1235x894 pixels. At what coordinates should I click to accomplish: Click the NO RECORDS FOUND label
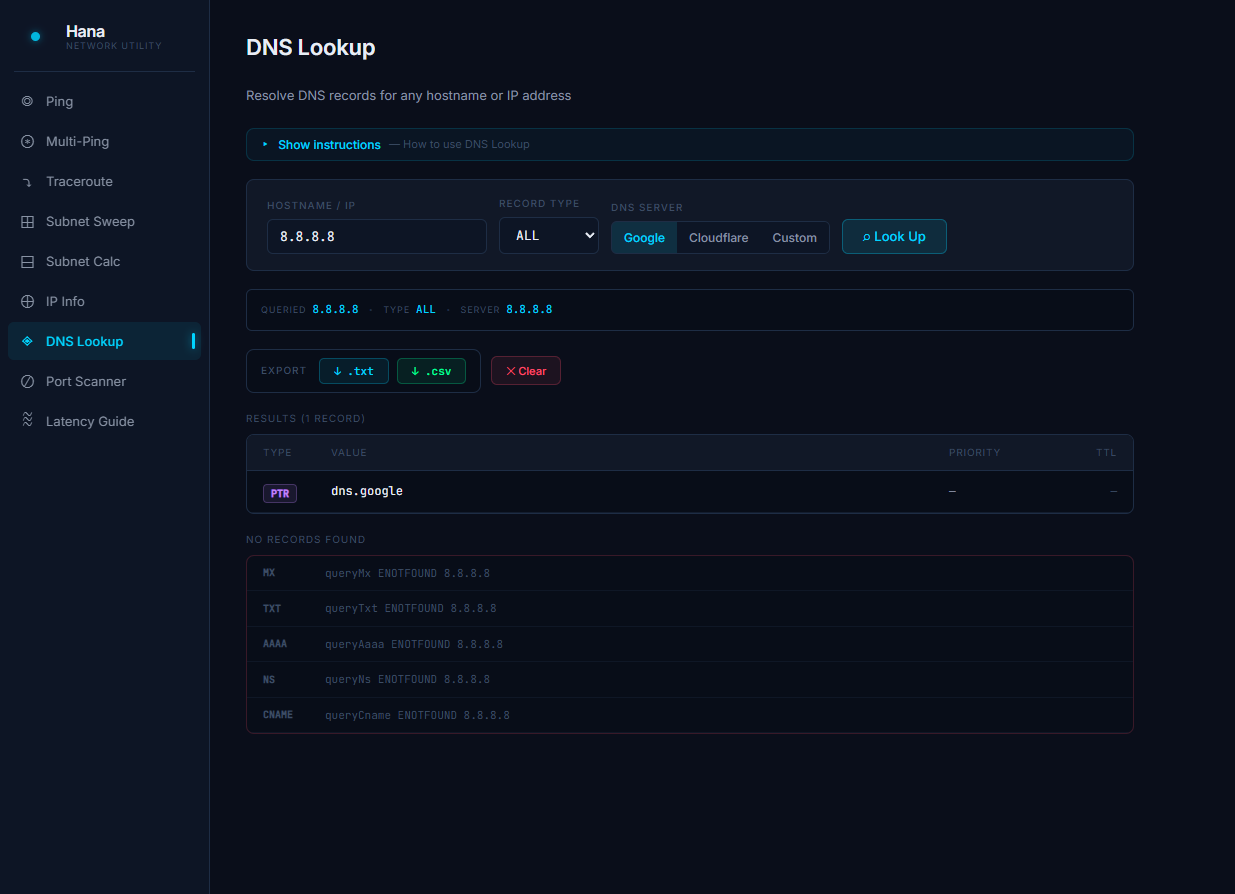[306, 540]
